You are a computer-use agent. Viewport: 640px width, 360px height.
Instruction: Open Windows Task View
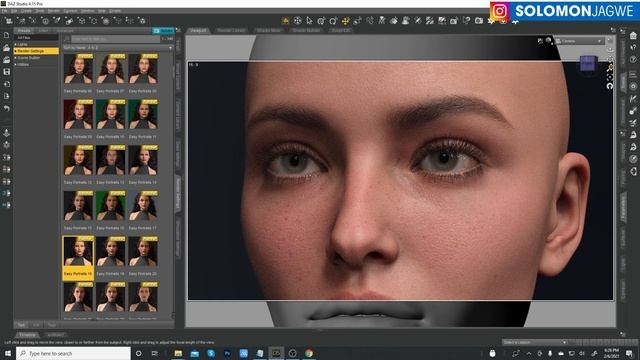click(155, 353)
